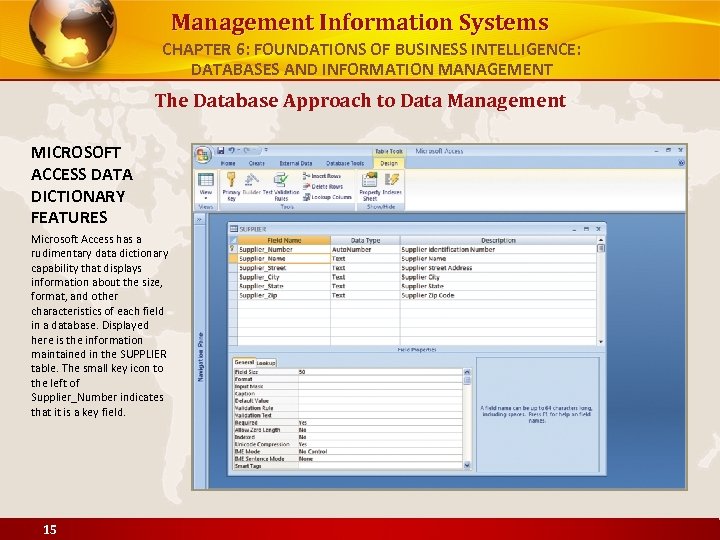Click the Text data type for Supplier_Name
The height and width of the screenshot is (540, 720).
click(x=365, y=259)
